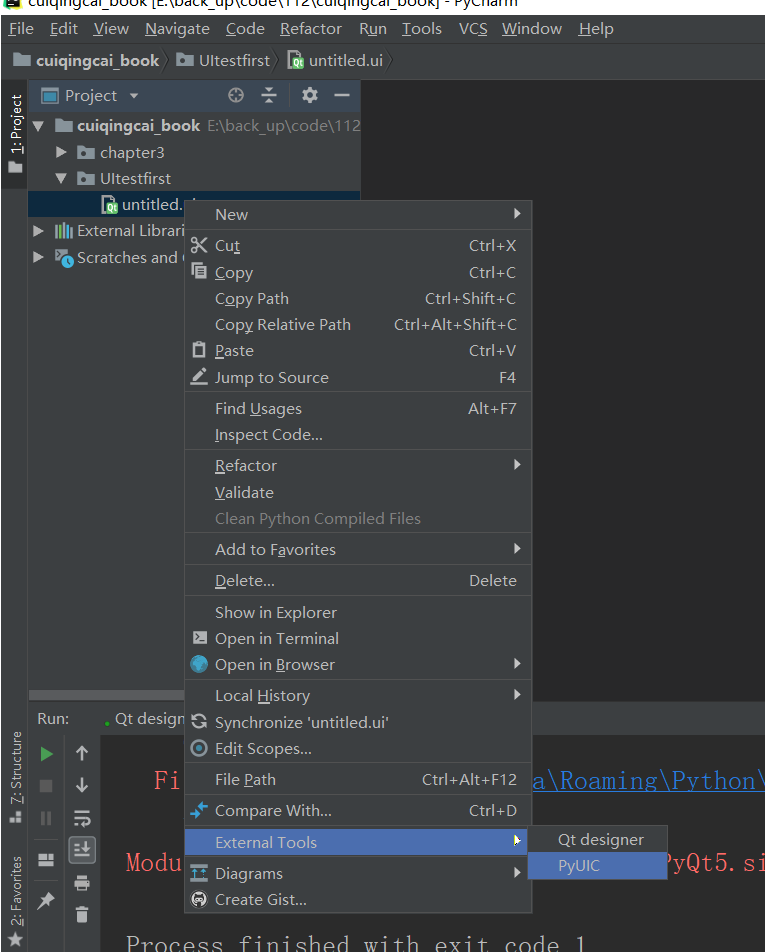Toggle the 7: Structure side tab
The width and height of the screenshot is (765, 952).
(x=16, y=777)
